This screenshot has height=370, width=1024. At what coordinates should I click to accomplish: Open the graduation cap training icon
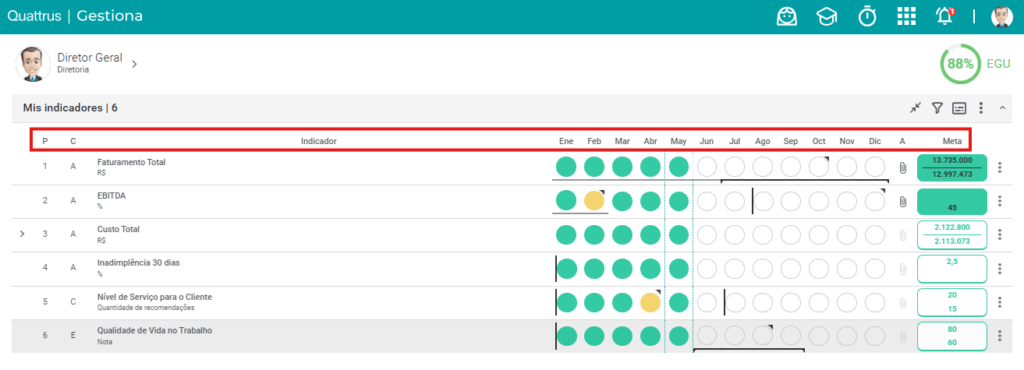click(827, 16)
